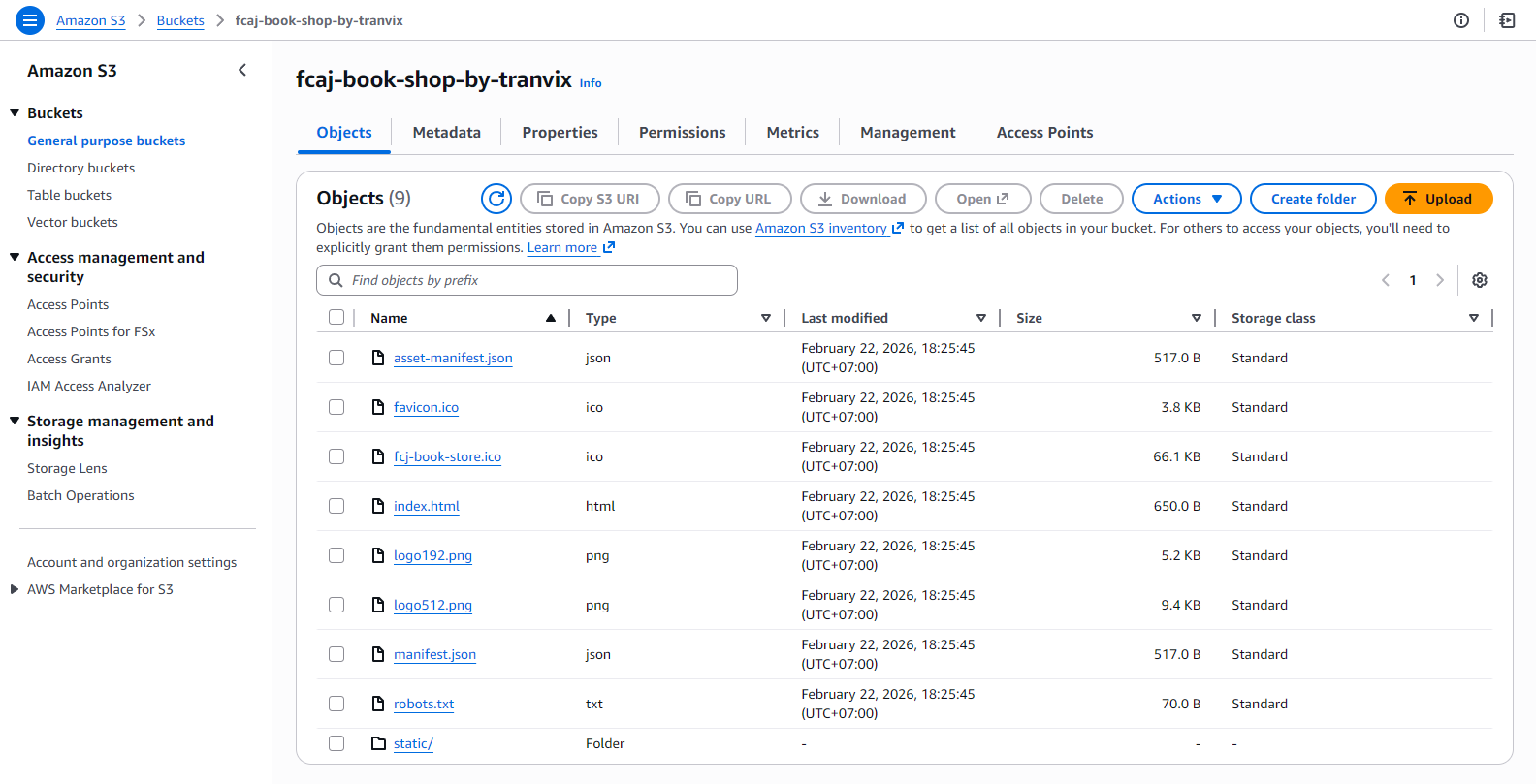
Task: Refresh the objects list
Action: (x=496, y=199)
